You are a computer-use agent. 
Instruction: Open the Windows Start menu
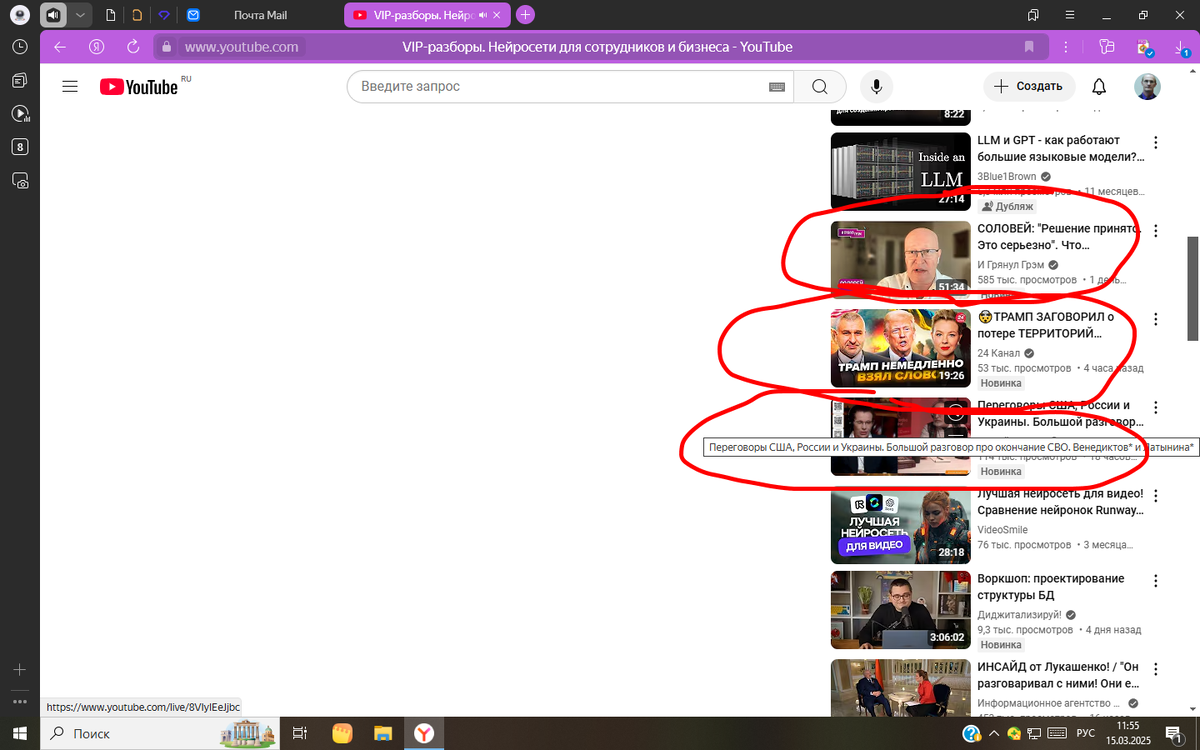(20, 734)
